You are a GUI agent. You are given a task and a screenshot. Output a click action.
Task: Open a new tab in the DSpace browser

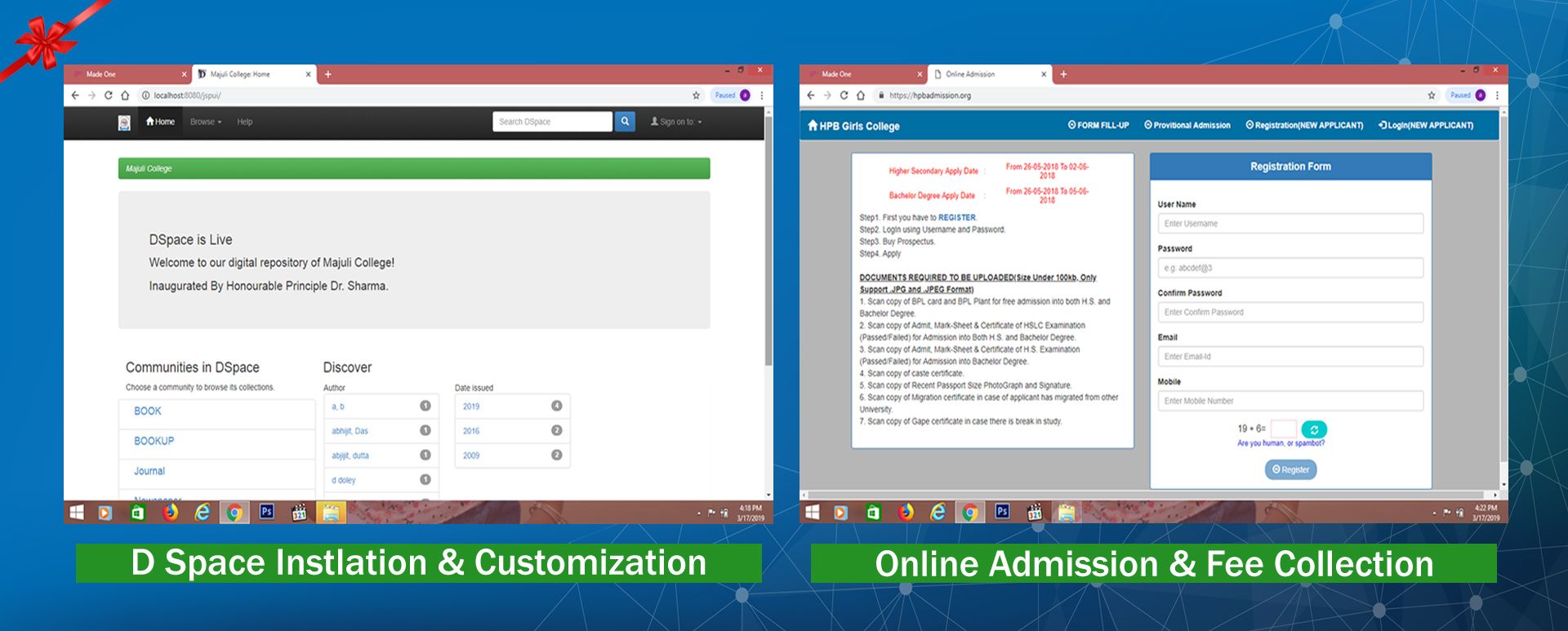[x=328, y=74]
